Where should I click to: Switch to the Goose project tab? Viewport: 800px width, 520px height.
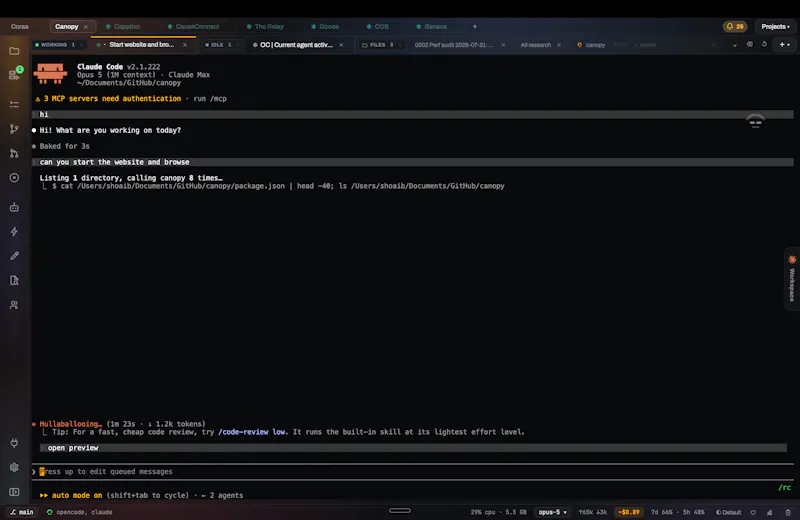pyautogui.click(x=325, y=27)
